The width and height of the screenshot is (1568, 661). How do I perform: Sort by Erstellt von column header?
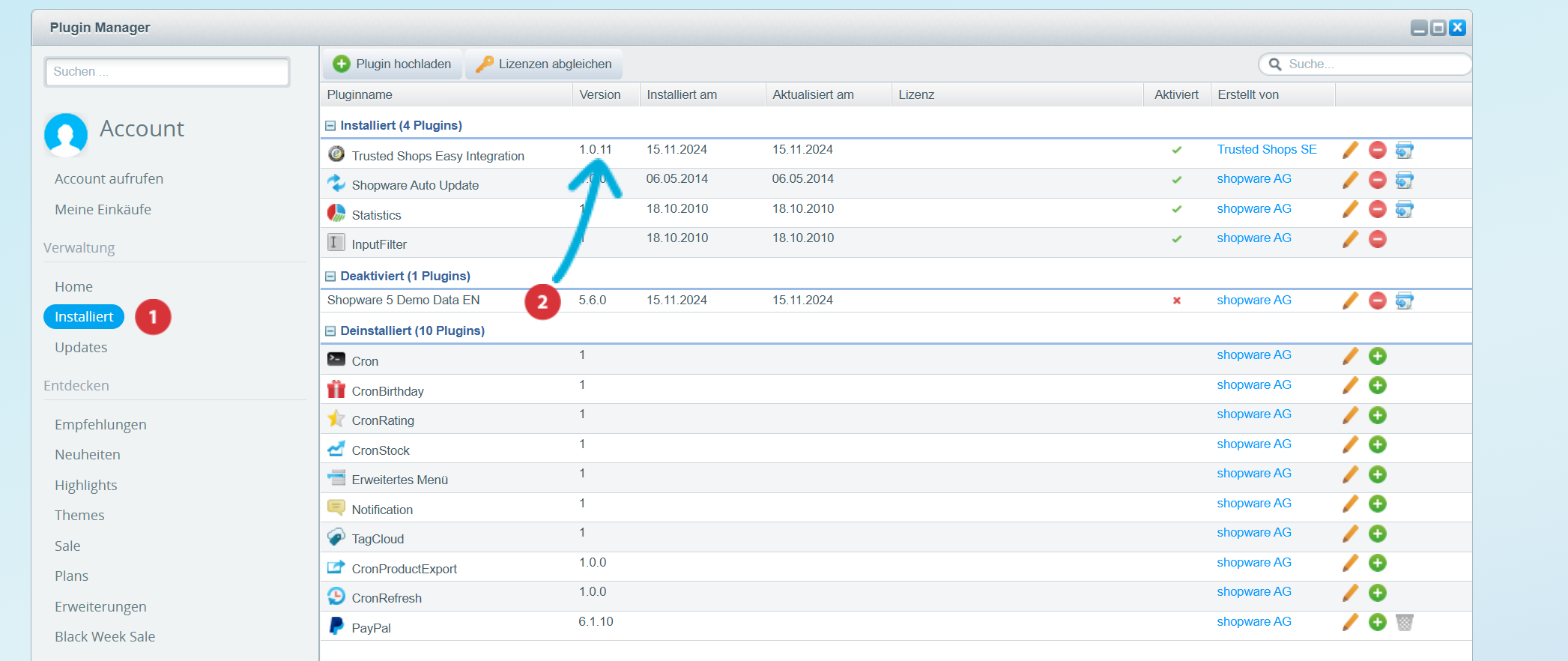click(1273, 94)
